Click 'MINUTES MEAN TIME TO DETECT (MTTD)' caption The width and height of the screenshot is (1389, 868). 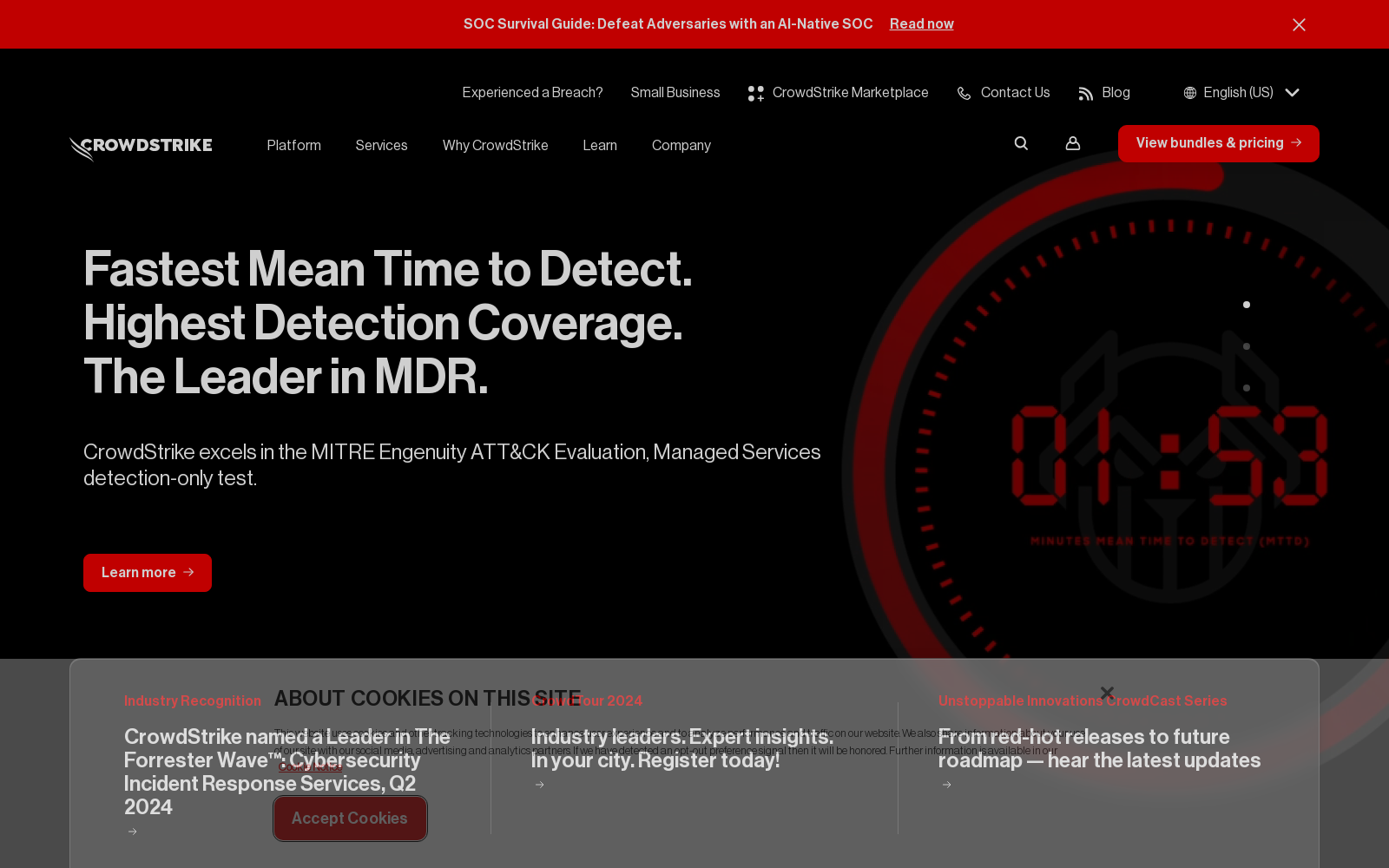click(x=1170, y=541)
